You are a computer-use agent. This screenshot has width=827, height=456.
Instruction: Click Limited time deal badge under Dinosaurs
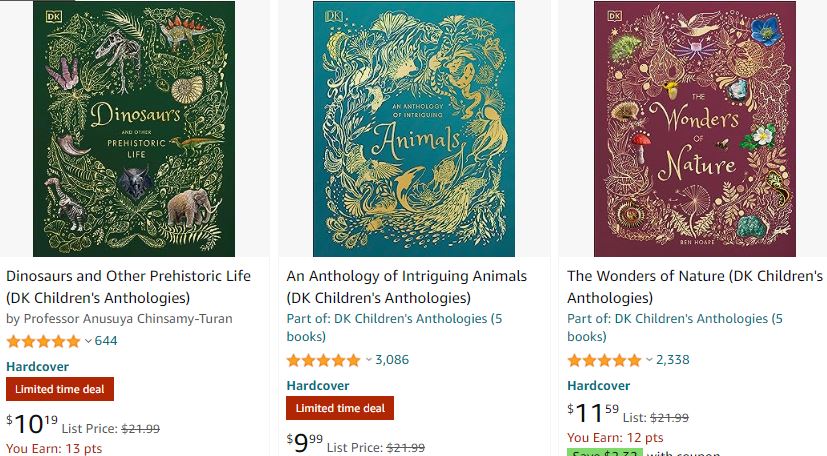point(60,390)
